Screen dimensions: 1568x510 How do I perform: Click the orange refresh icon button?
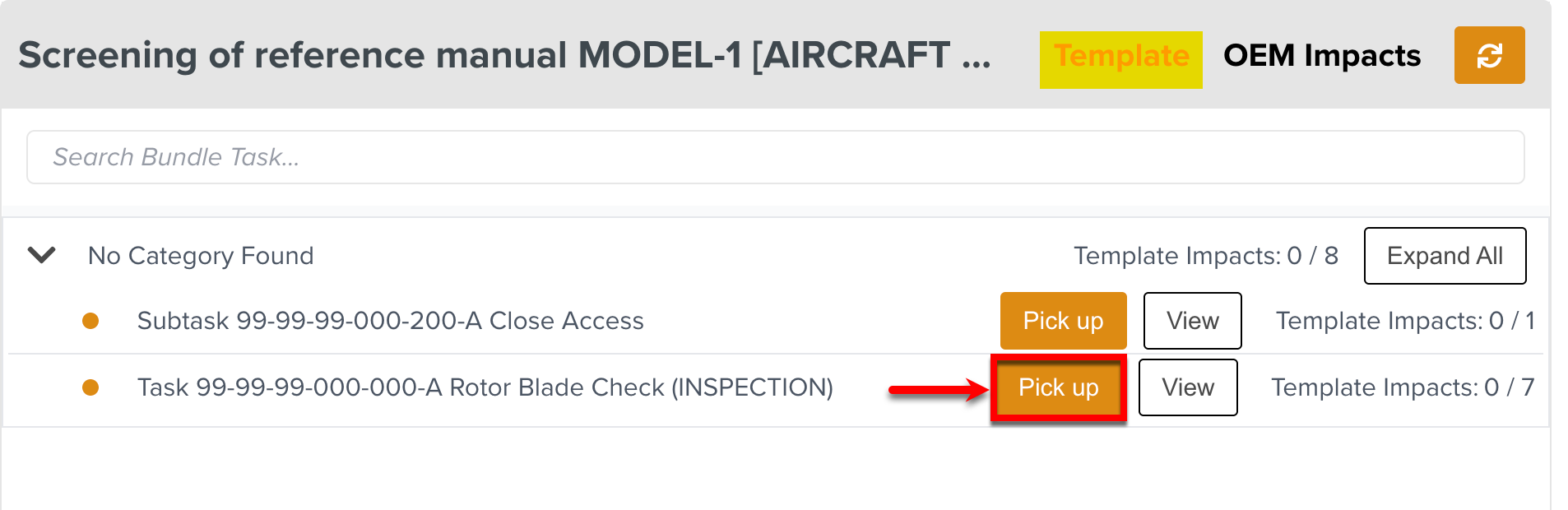coord(1489,55)
